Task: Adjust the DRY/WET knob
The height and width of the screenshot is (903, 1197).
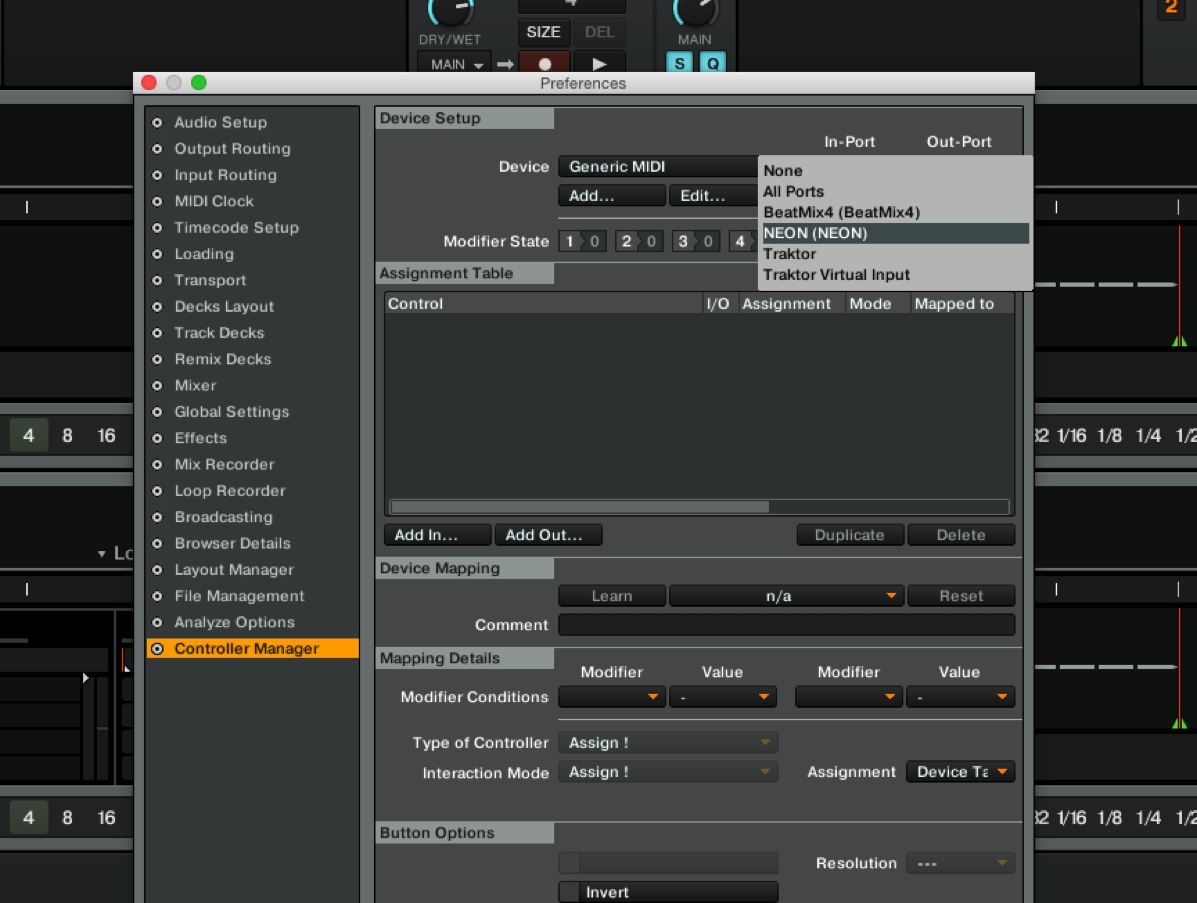Action: (448, 12)
